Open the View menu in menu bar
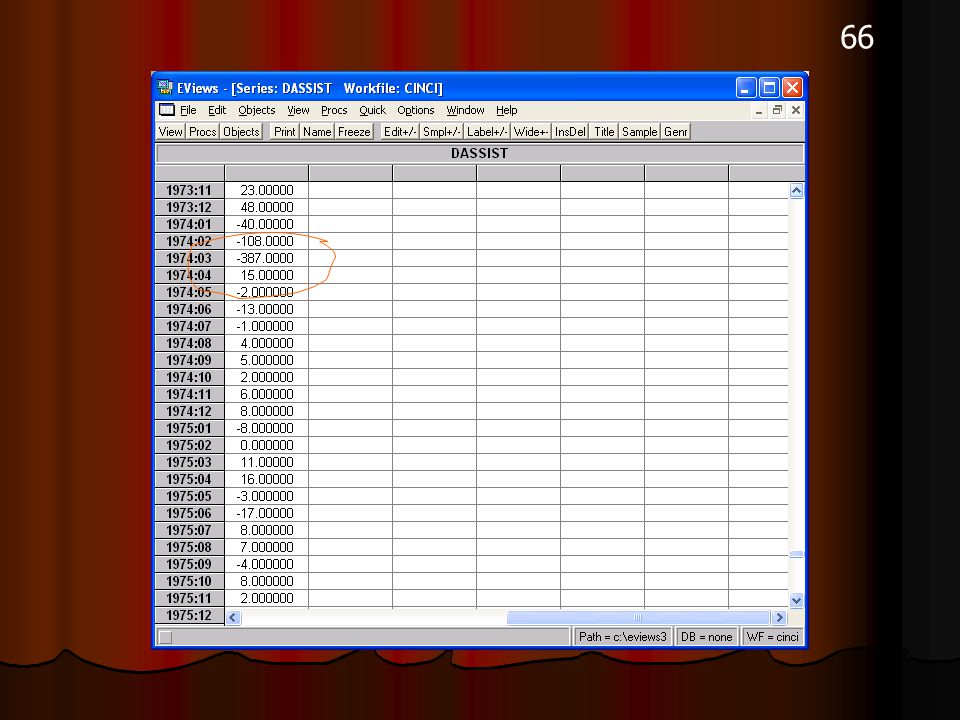This screenshot has width=960, height=720. point(298,110)
